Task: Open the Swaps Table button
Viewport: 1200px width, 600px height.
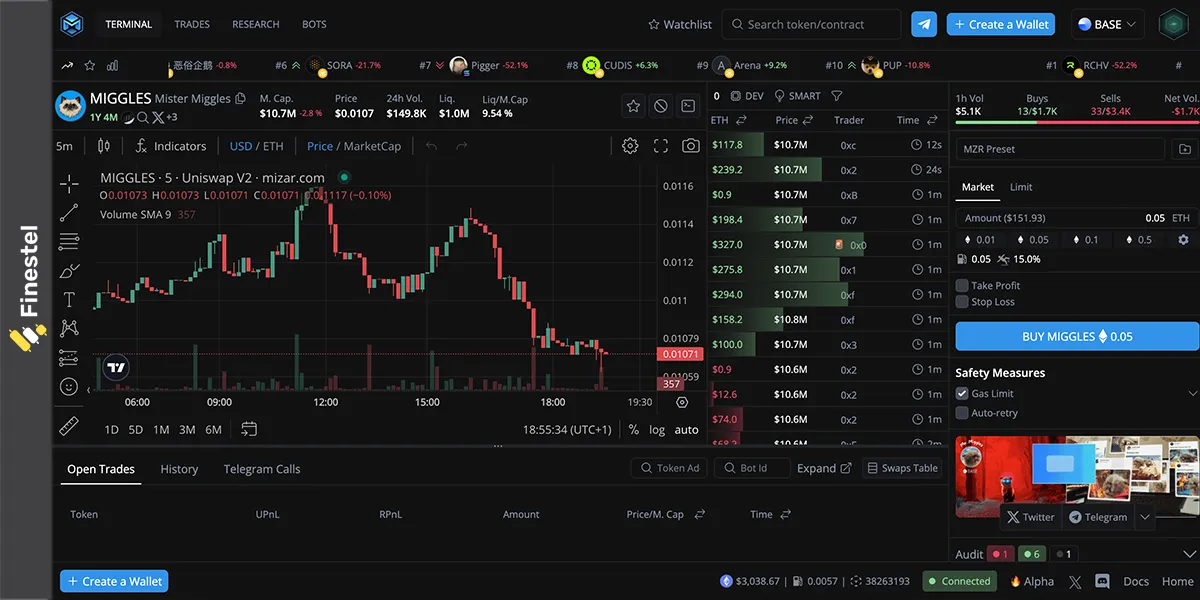Action: [902, 468]
